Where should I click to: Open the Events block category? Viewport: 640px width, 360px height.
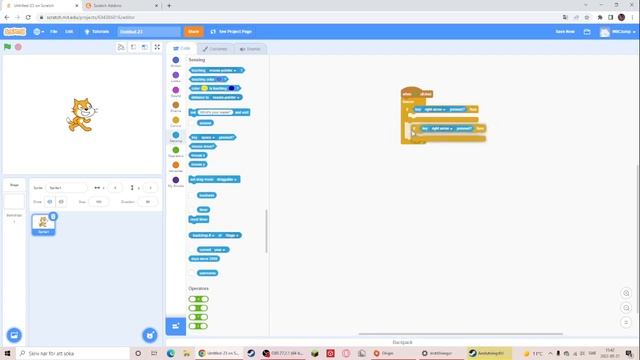176,107
